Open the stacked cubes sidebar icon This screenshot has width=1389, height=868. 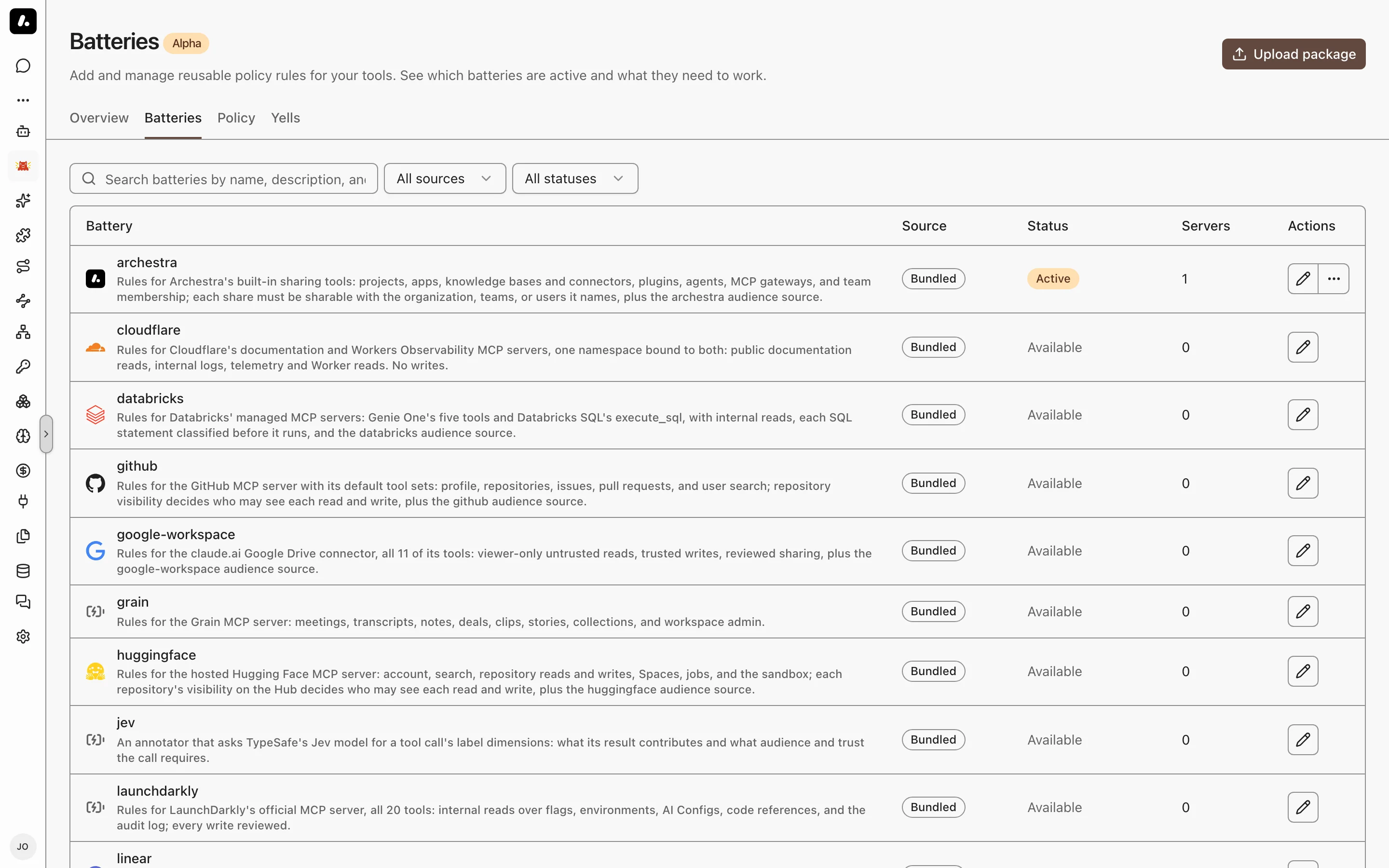click(x=23, y=401)
